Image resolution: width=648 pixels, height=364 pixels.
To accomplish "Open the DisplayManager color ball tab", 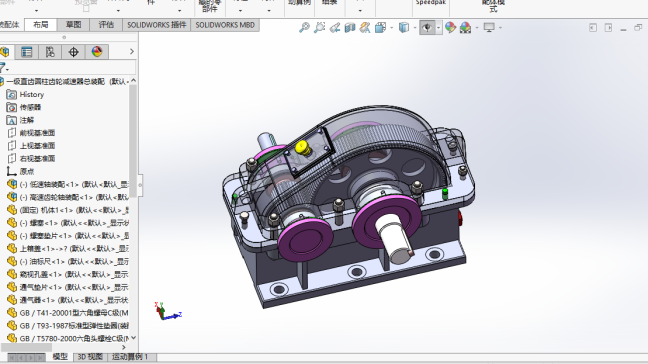I will pyautogui.click(x=97, y=52).
